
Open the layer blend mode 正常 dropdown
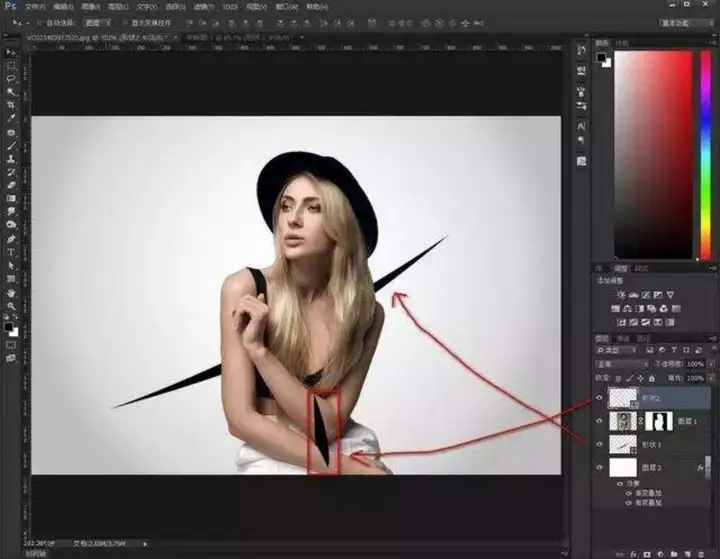click(x=622, y=364)
